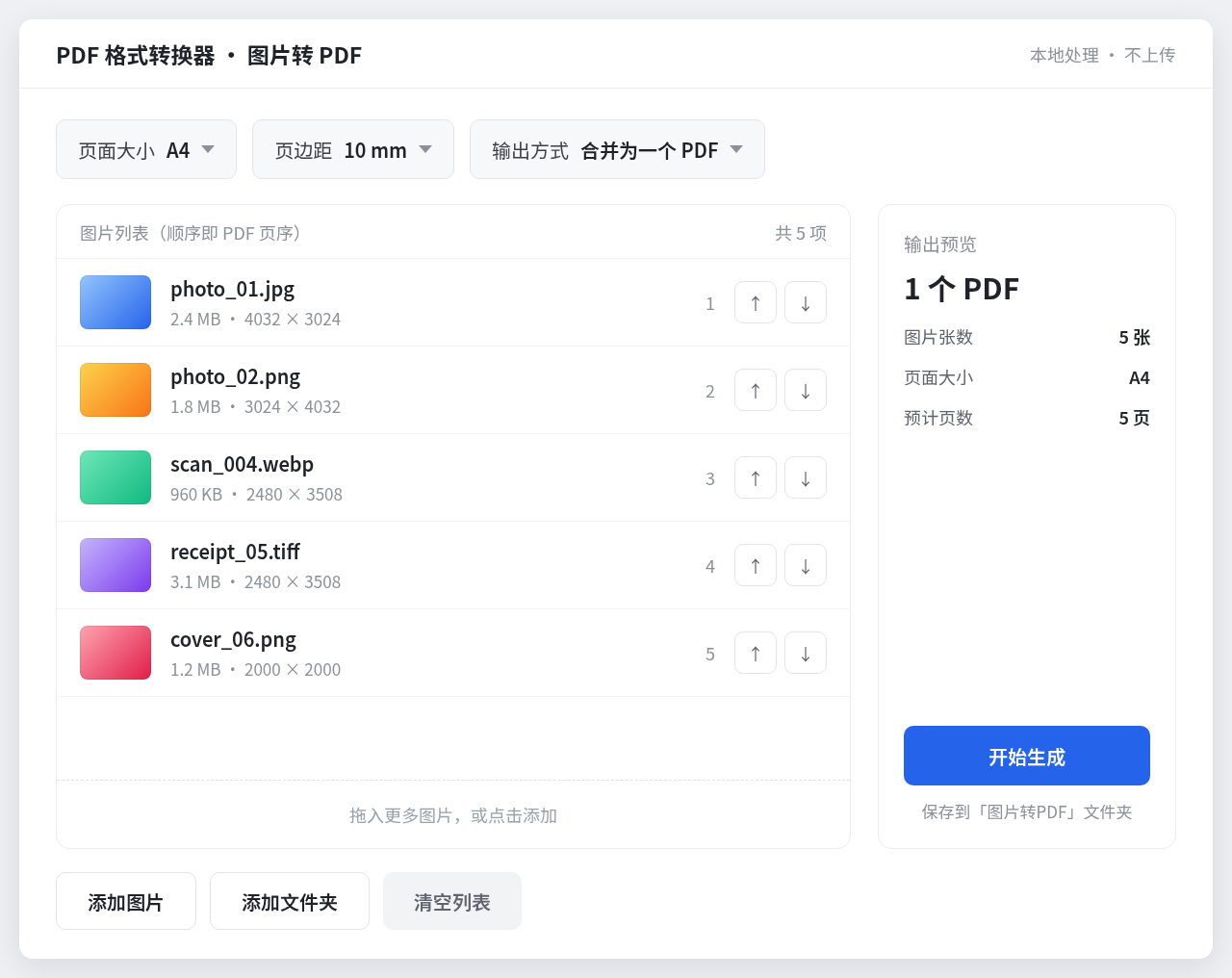Screen dimensions: 1232x978
Task: Click the file name scan_004.webp
Action: click(242, 464)
